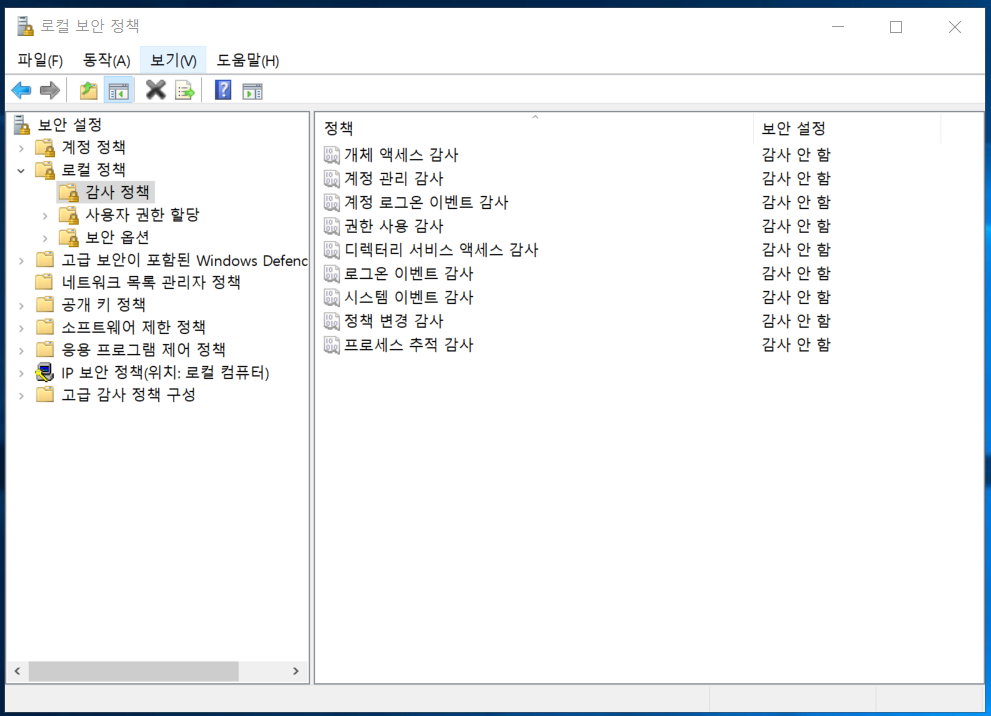Select the 시스템 이벤트 감사 row text
This screenshot has width=991, height=716.
(409, 297)
